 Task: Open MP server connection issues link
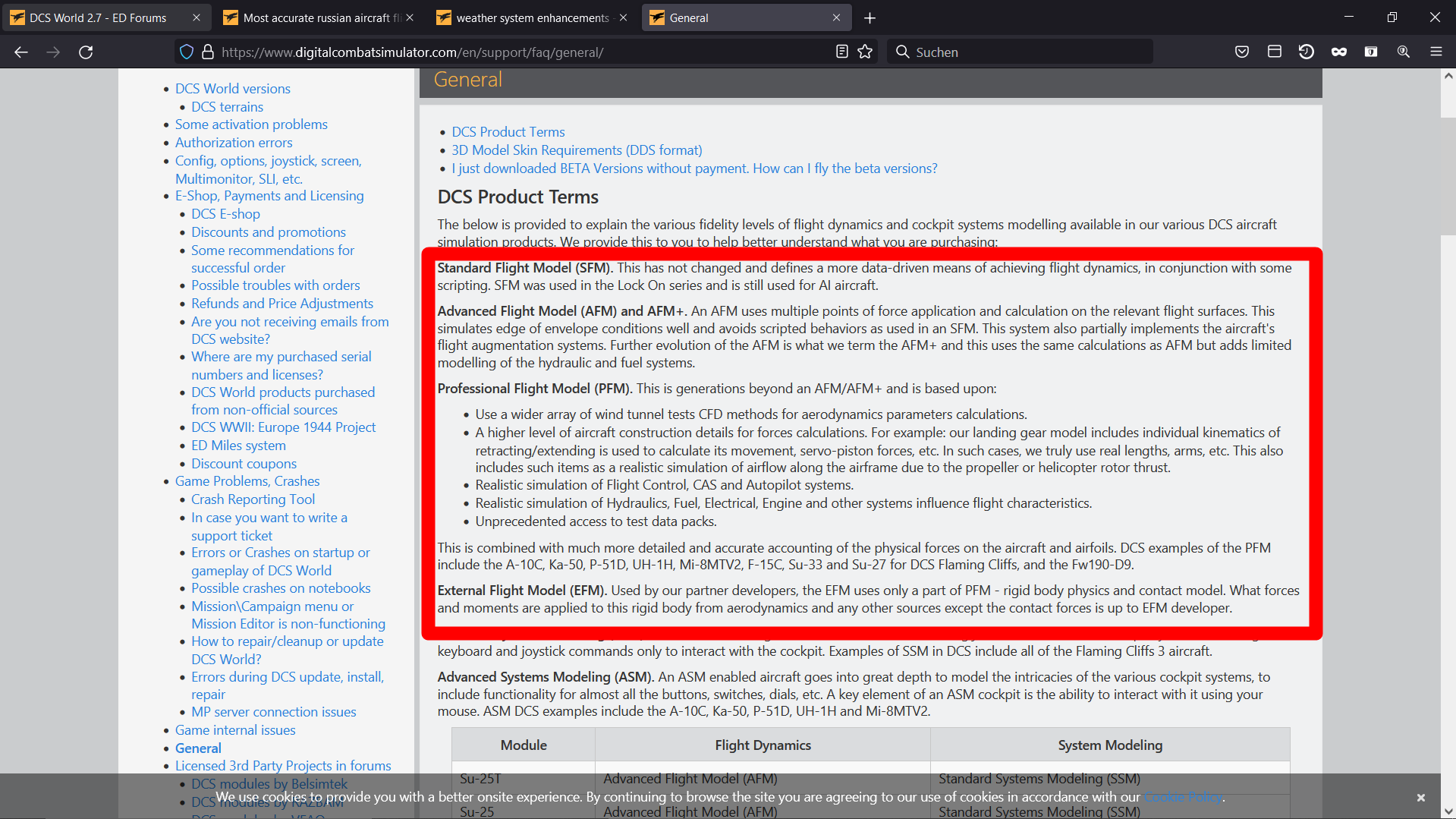(273, 712)
